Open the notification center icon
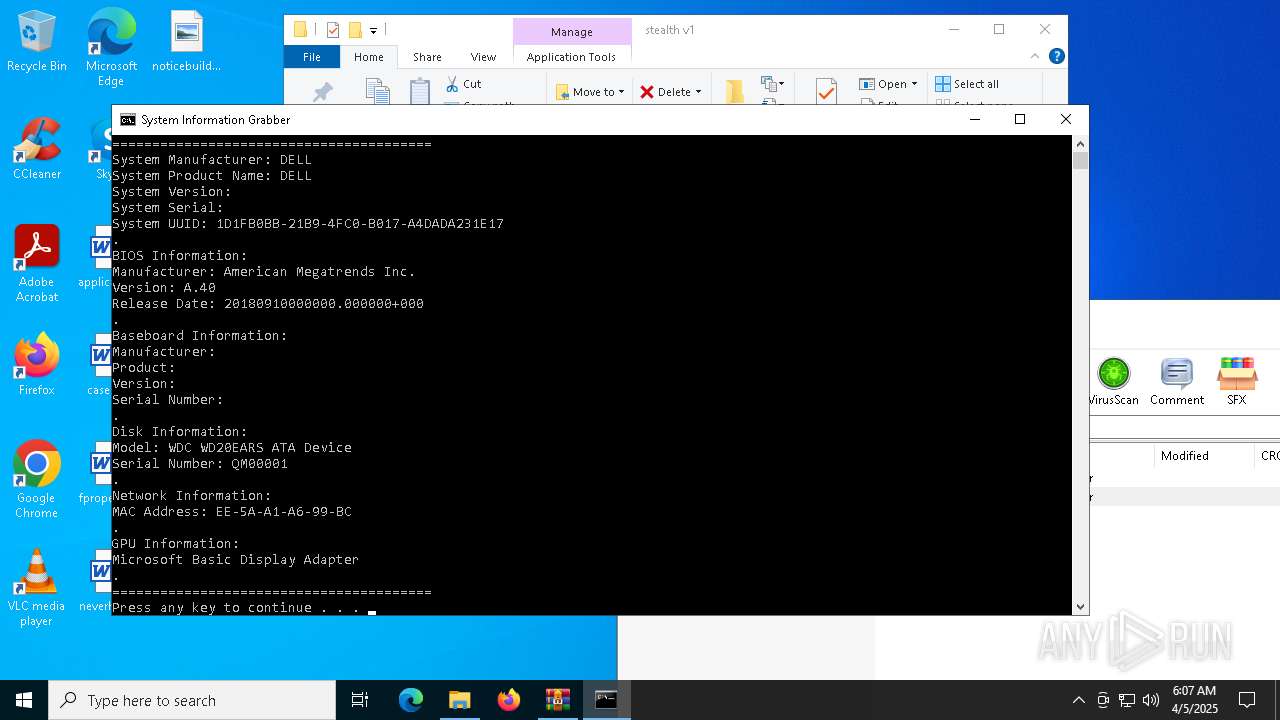This screenshot has height=720, width=1280. [x=1247, y=700]
